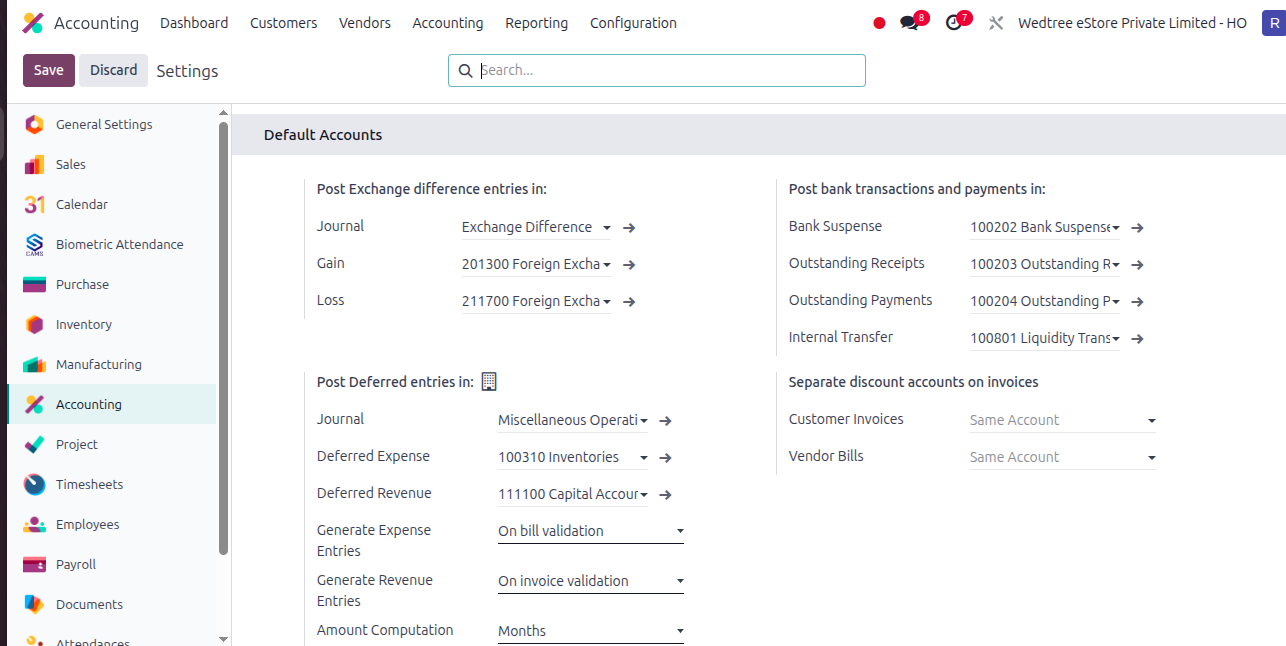Open Documents settings section

112,604
